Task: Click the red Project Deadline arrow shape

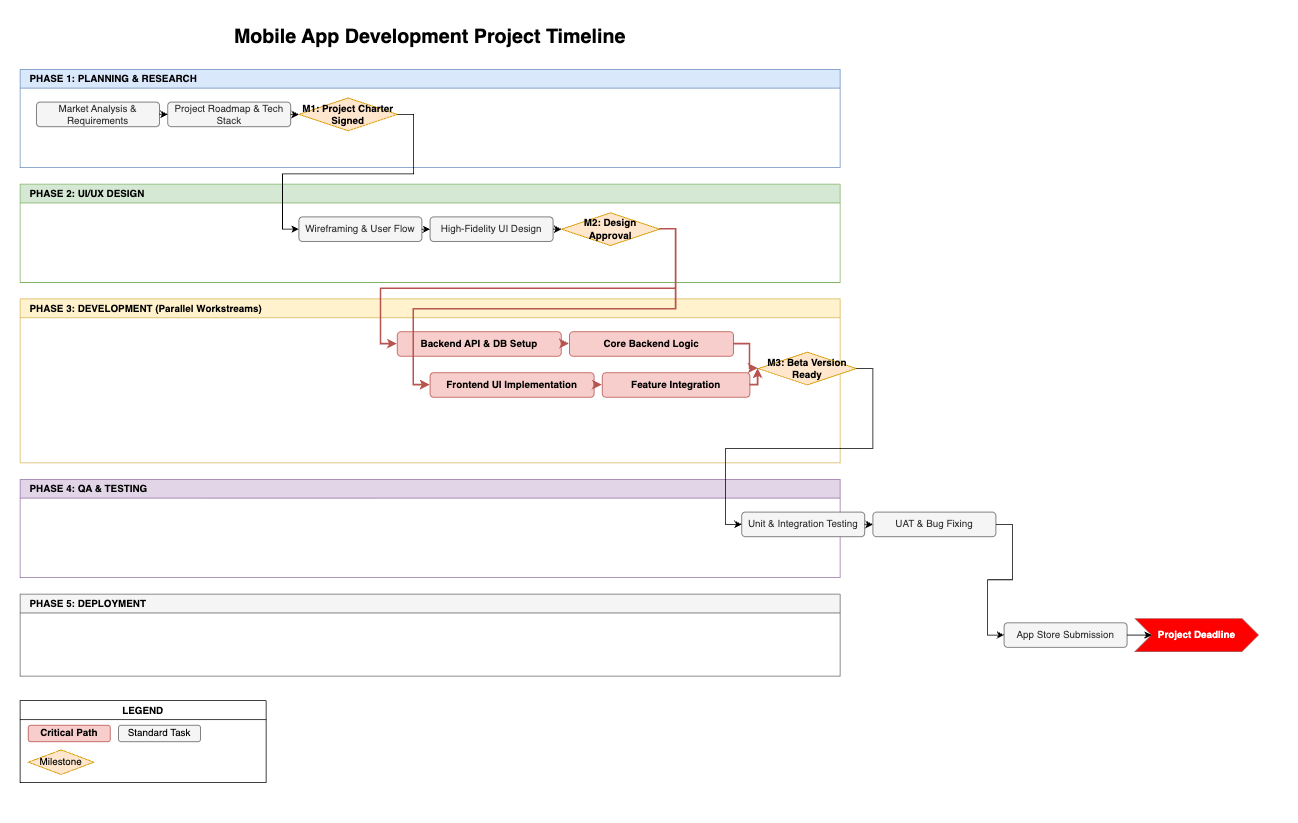Action: pos(1196,635)
